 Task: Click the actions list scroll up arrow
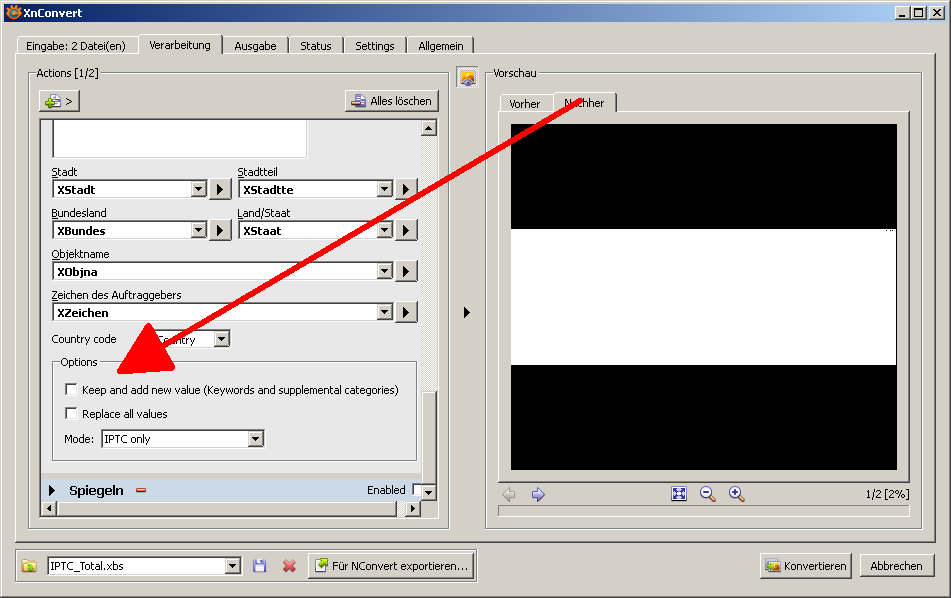(429, 128)
